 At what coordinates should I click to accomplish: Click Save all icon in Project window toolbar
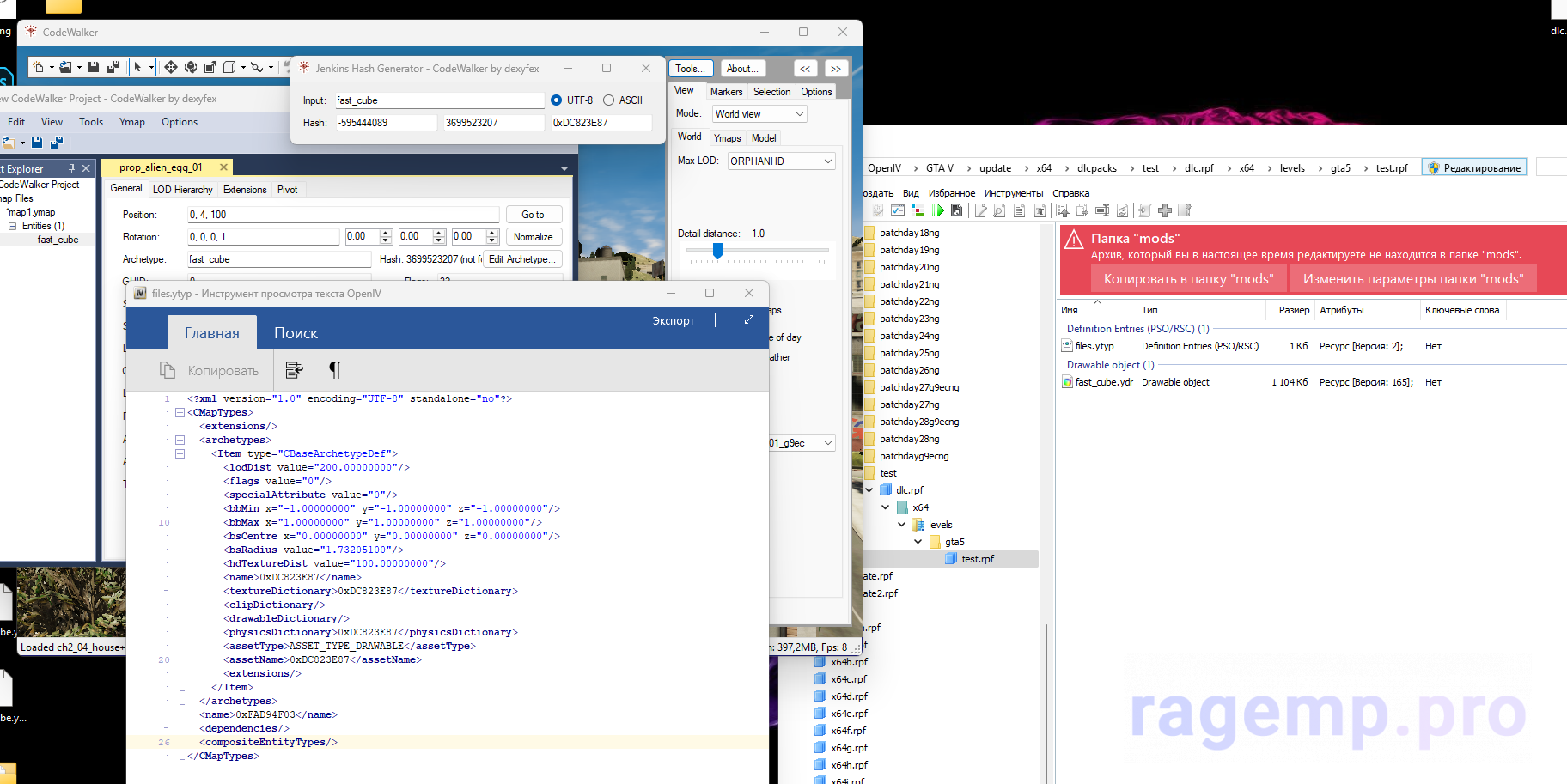click(57, 143)
